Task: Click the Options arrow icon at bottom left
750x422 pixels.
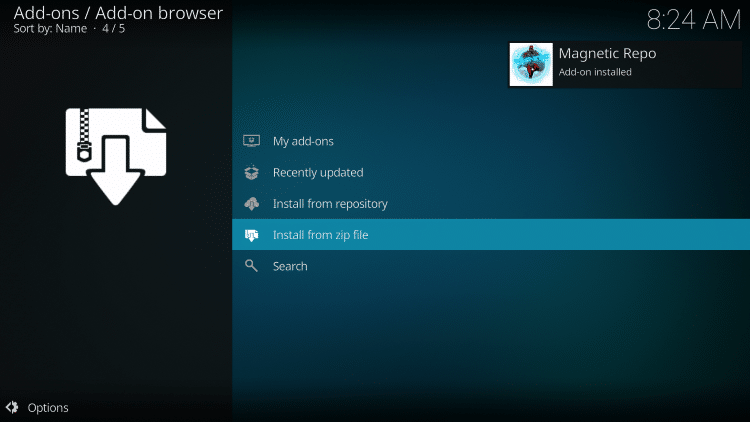Action: pos(13,407)
